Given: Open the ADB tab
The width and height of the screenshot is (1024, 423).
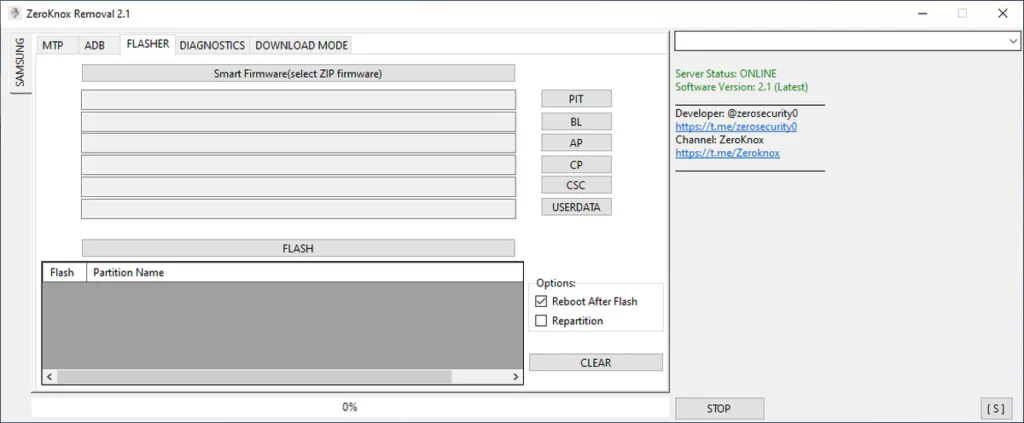Looking at the screenshot, I should coord(94,45).
